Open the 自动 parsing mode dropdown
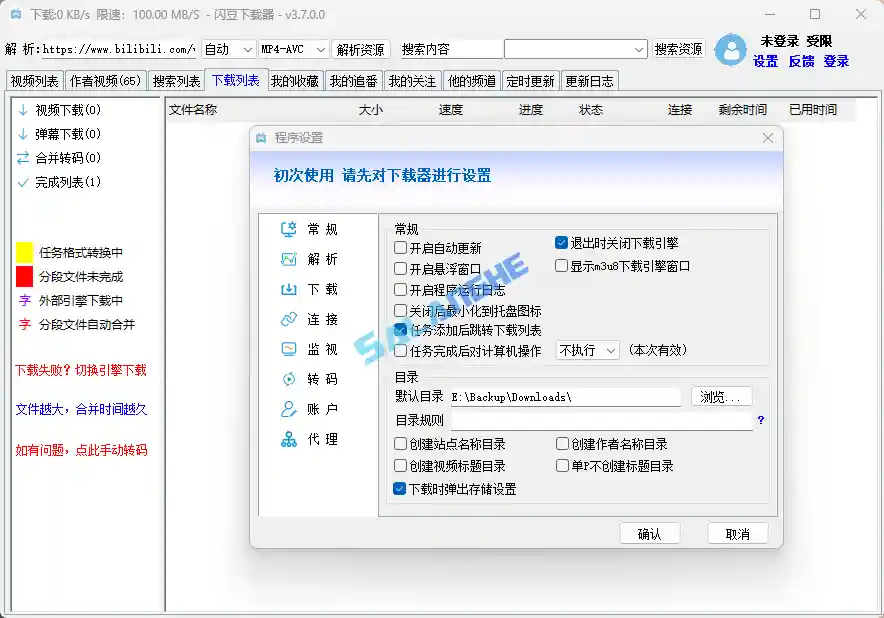Image resolution: width=884 pixels, height=618 pixels. pyautogui.click(x=228, y=48)
